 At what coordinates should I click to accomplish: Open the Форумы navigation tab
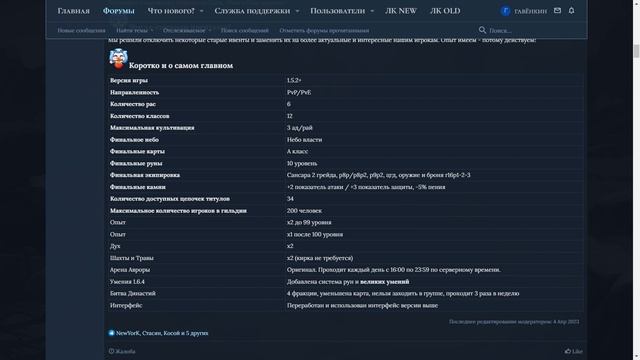(118, 11)
